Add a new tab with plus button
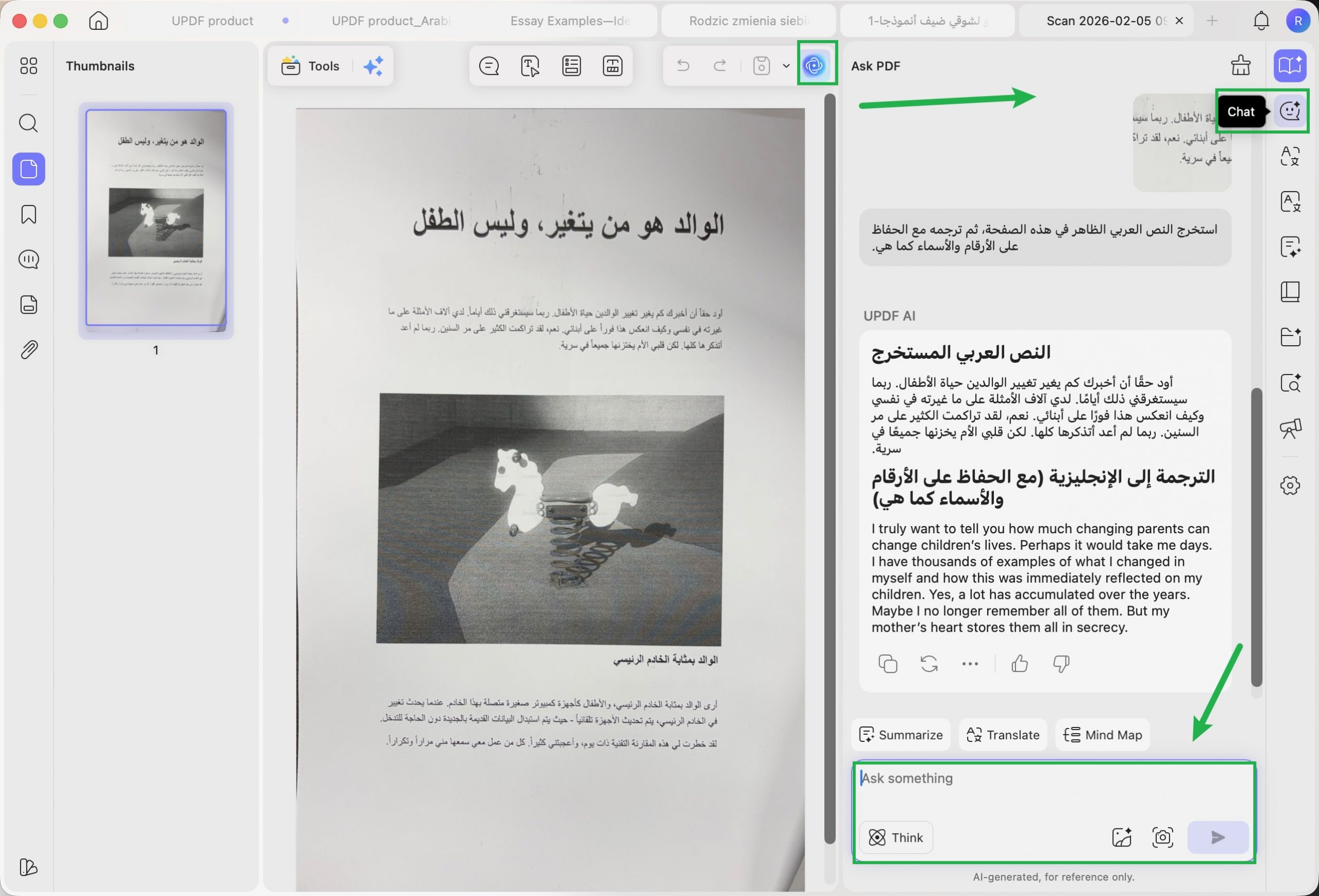This screenshot has width=1319, height=896. click(1212, 21)
